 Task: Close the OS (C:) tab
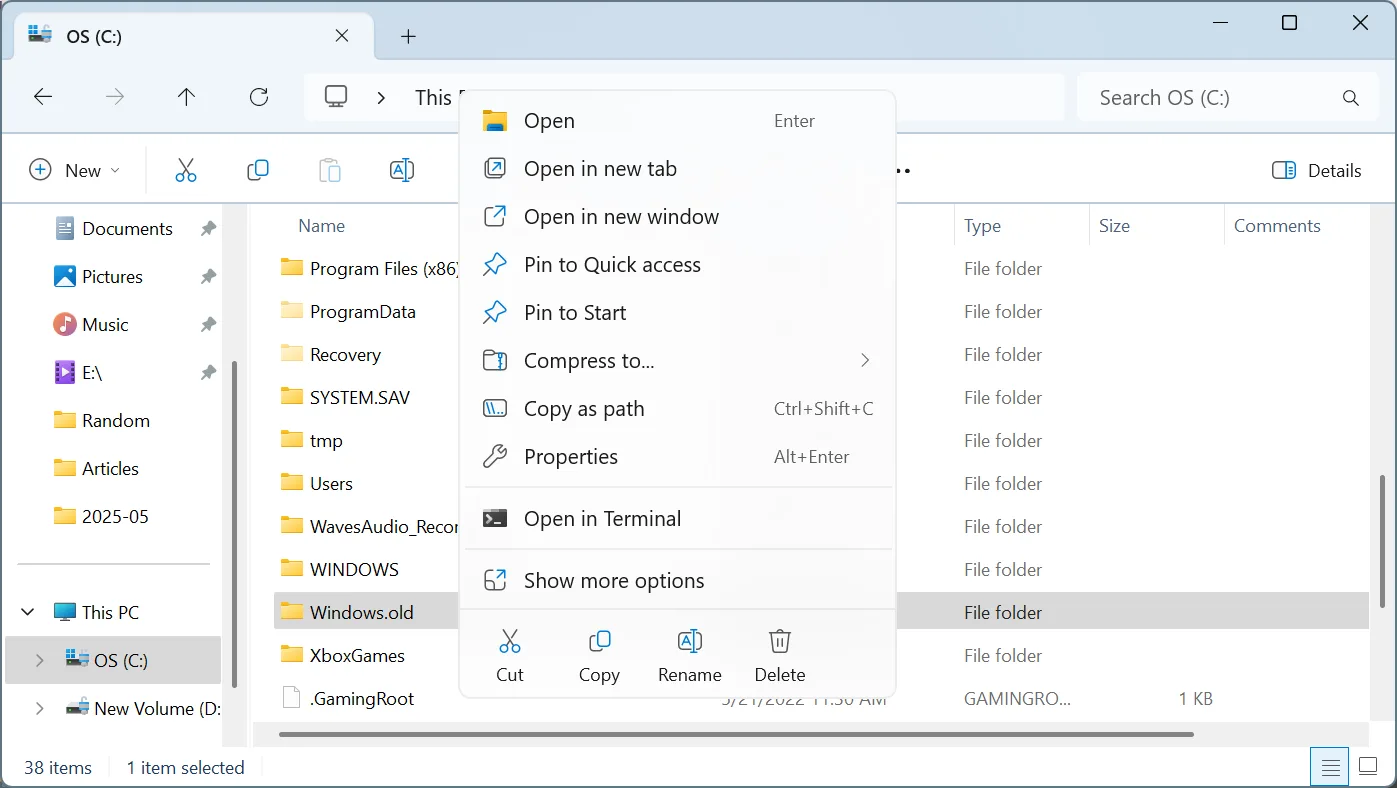[x=342, y=35]
